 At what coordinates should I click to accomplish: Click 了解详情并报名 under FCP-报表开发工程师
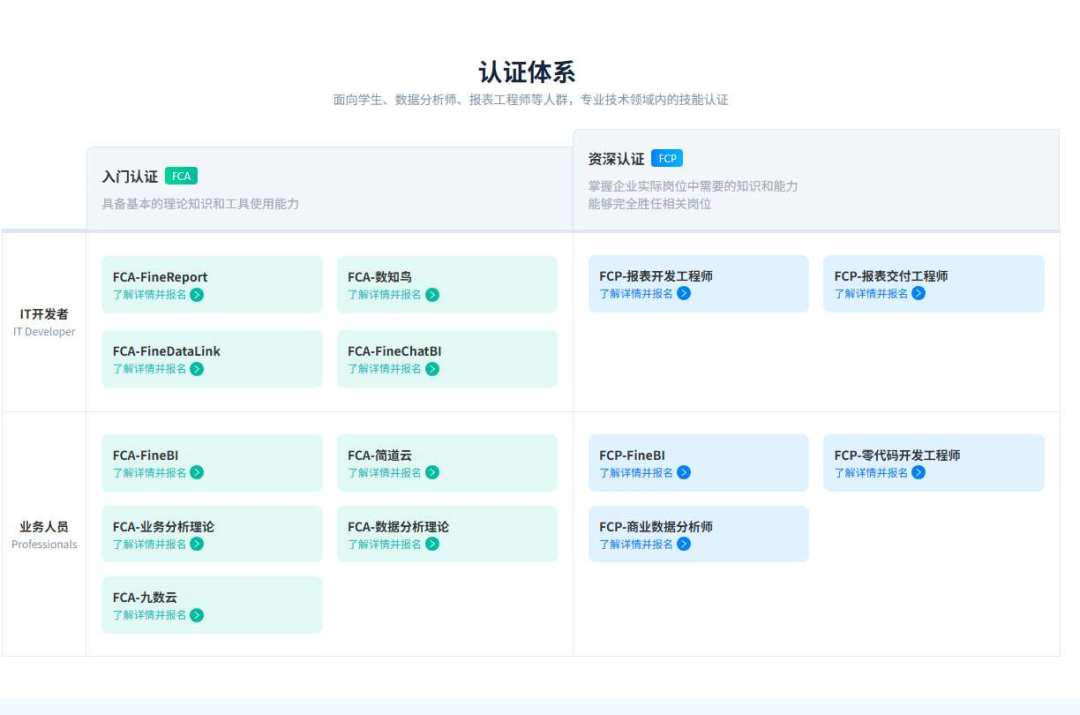636,293
